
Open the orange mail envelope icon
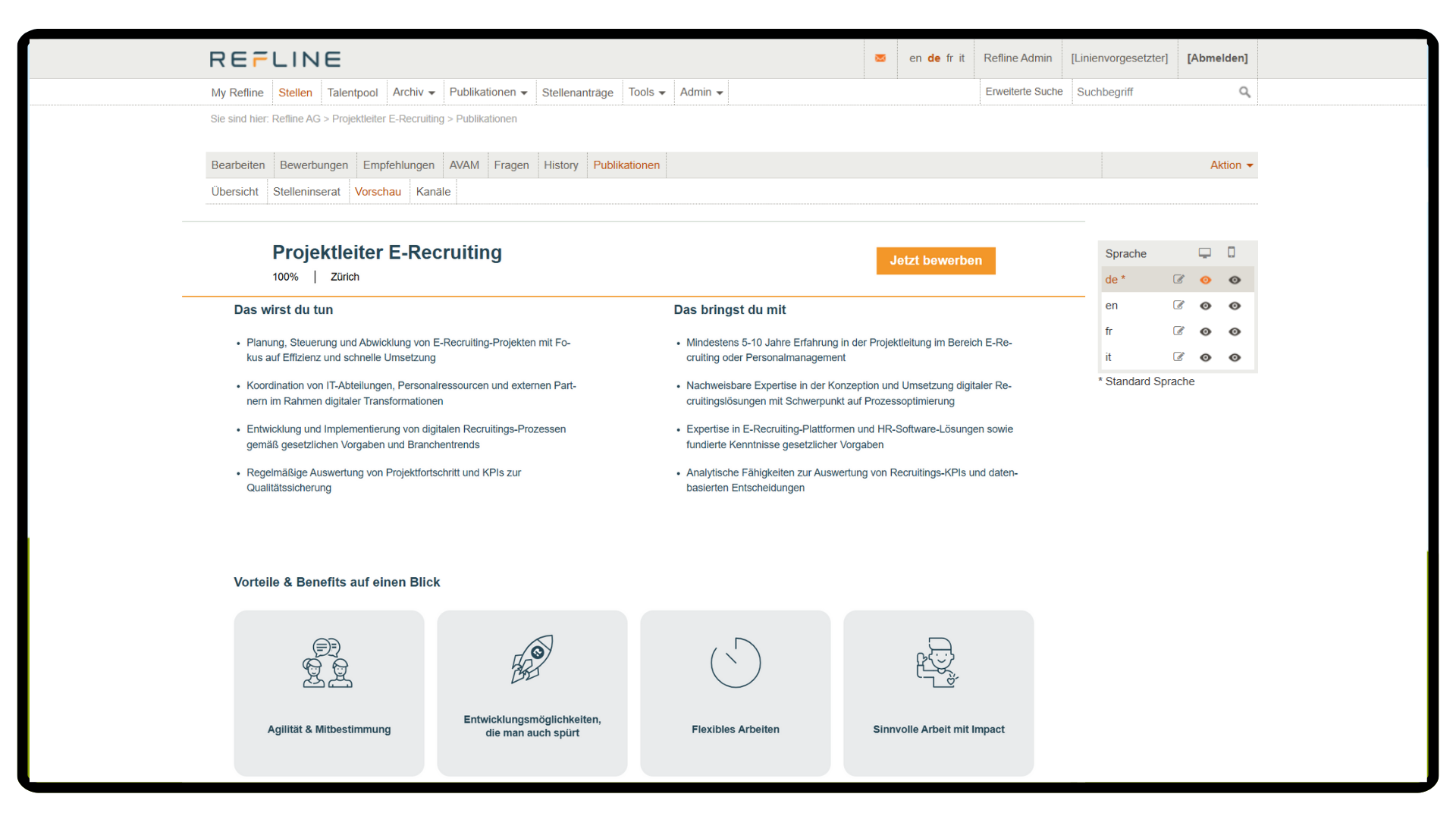[880, 58]
